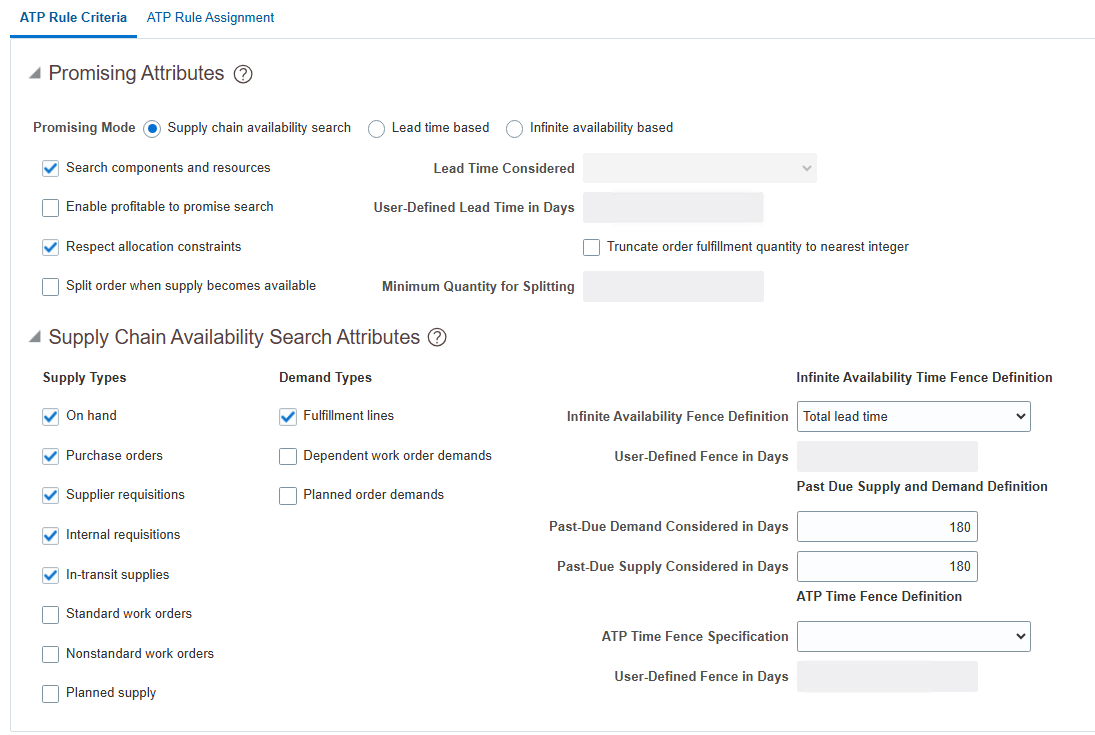Check Truncate order fulfillment quantity option
This screenshot has width=1095, height=735.
click(x=592, y=247)
